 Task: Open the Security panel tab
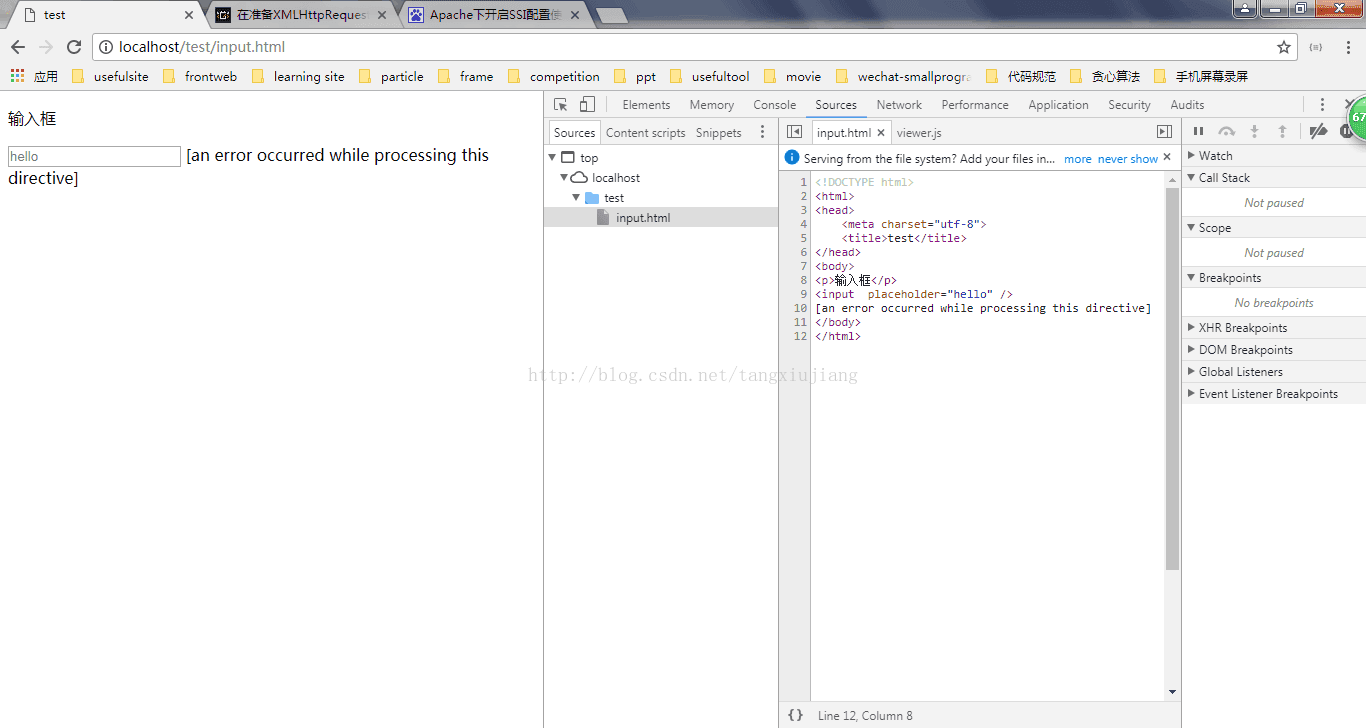pyautogui.click(x=1129, y=104)
